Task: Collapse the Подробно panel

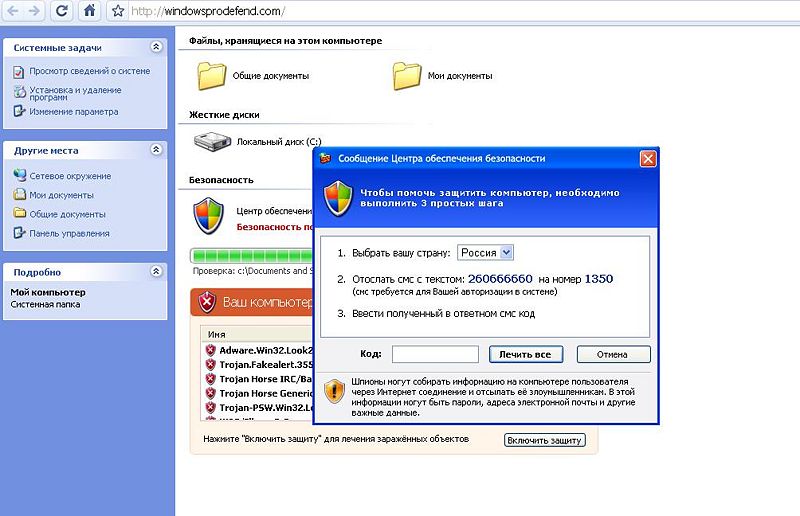Action: click(155, 271)
